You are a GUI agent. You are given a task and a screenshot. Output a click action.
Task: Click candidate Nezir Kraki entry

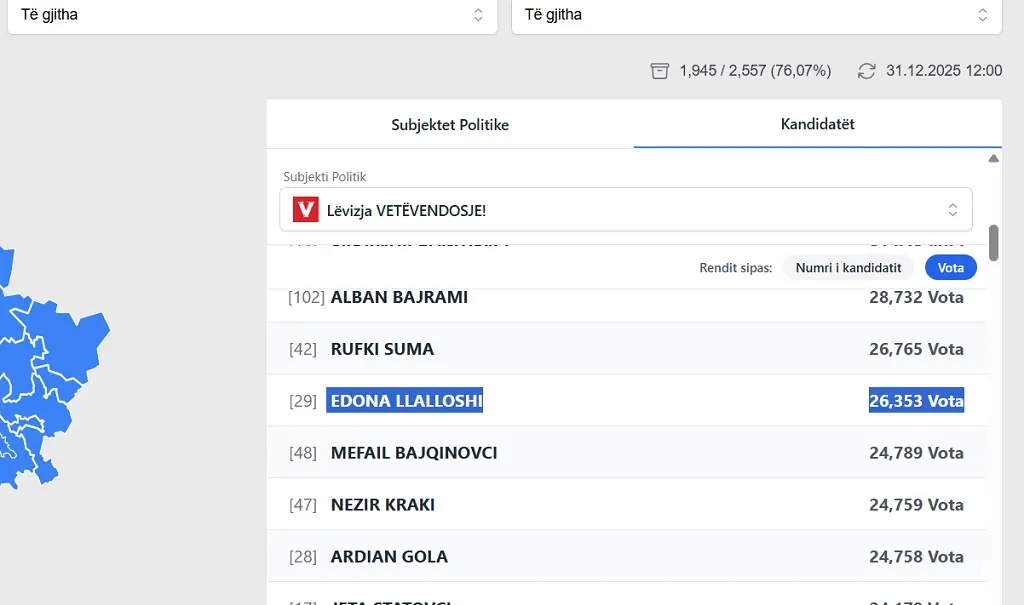point(382,505)
